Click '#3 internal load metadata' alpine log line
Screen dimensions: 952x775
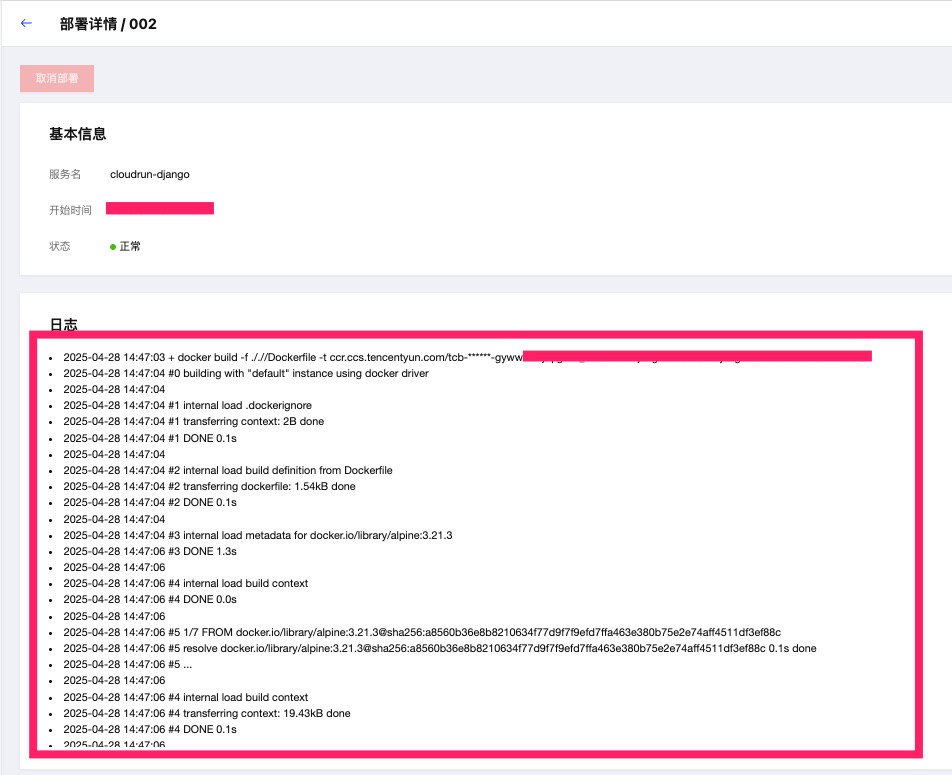(x=257, y=535)
